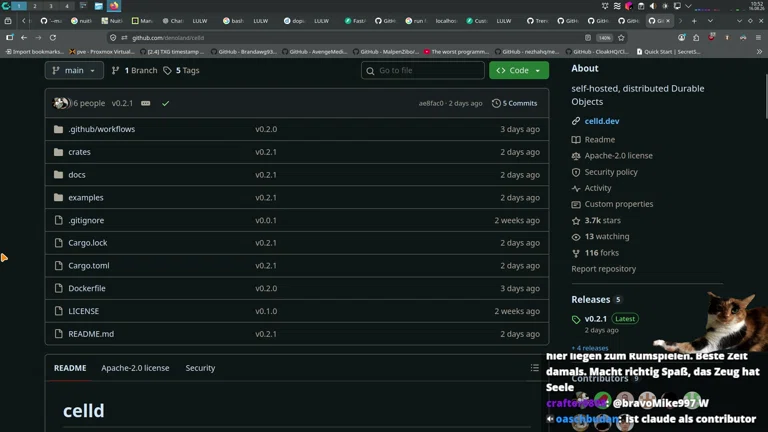The height and width of the screenshot is (432, 768).
Task: Open the Cargo.toml file
Action: click(x=89, y=265)
